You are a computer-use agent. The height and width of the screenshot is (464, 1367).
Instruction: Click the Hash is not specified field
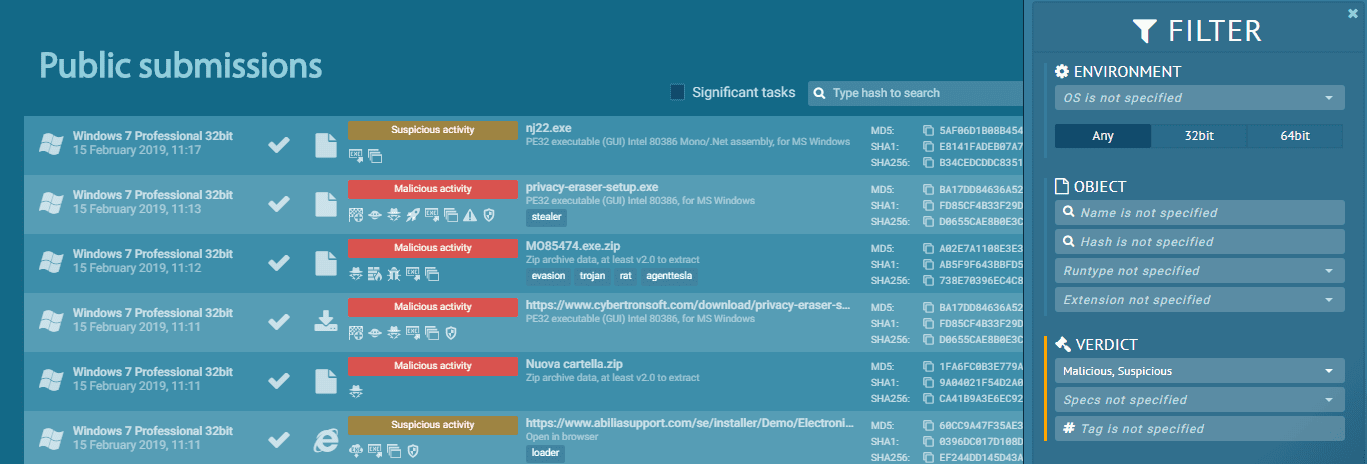[x=1199, y=242]
